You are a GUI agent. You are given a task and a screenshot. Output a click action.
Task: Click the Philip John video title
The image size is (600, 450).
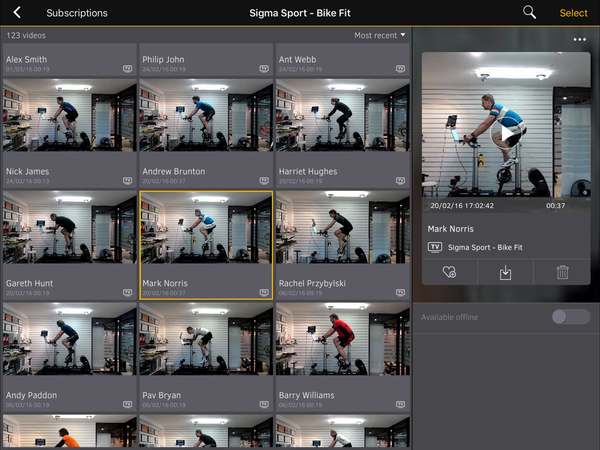point(163,59)
